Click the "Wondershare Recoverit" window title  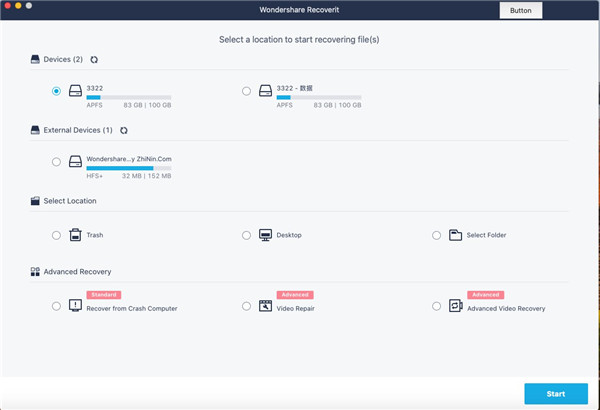299,10
